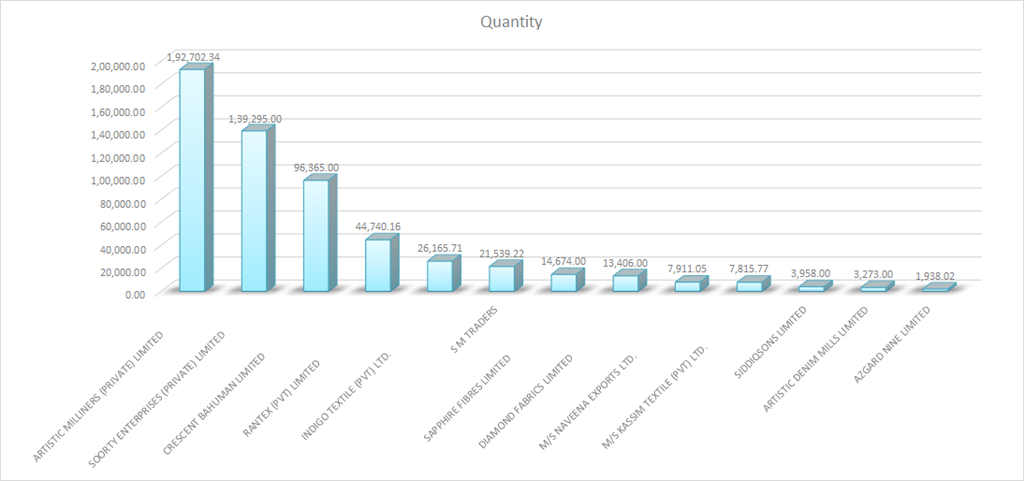This screenshot has width=1024, height=481.
Task: Click the ARTISTIC MILLINERS bar in the chart
Action: tap(196, 178)
